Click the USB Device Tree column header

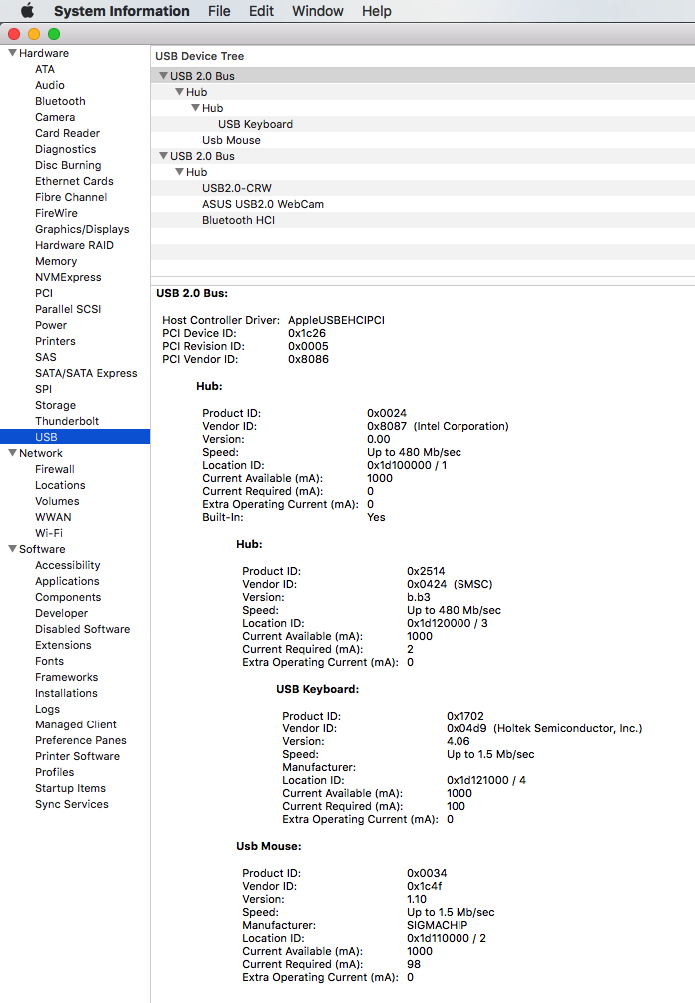(x=200, y=56)
